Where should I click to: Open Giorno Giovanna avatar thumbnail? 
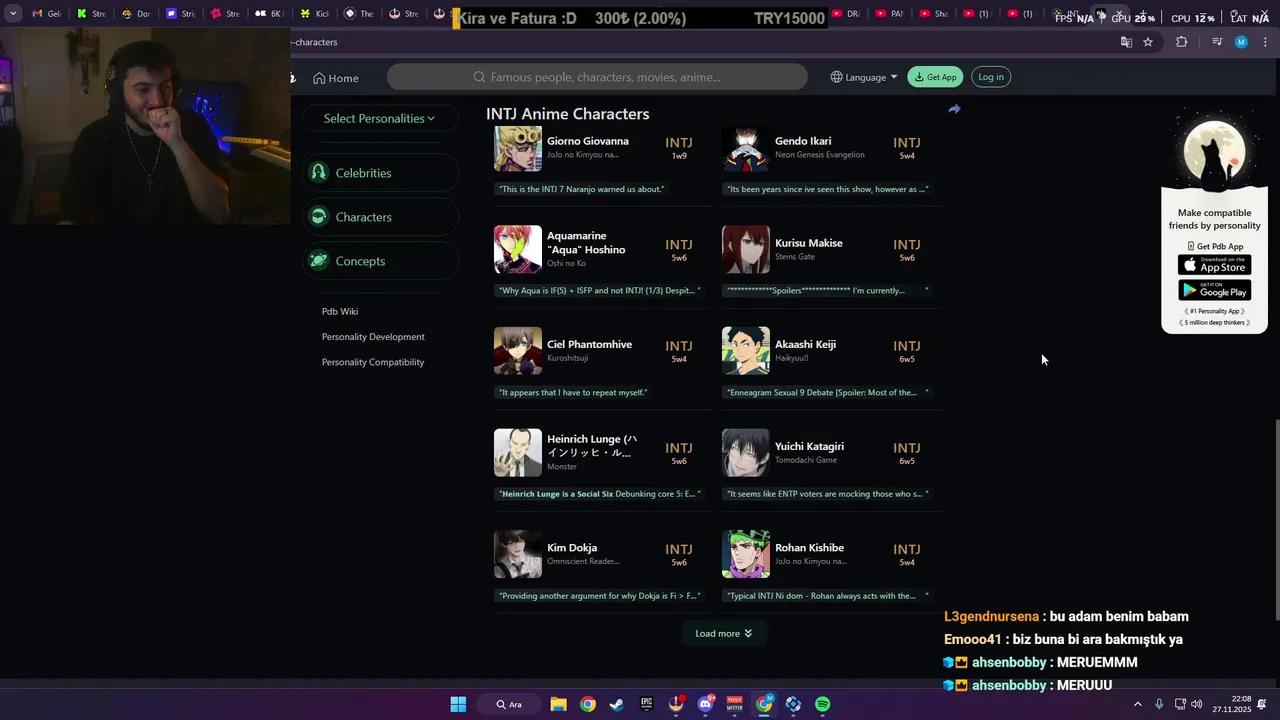[x=518, y=148]
